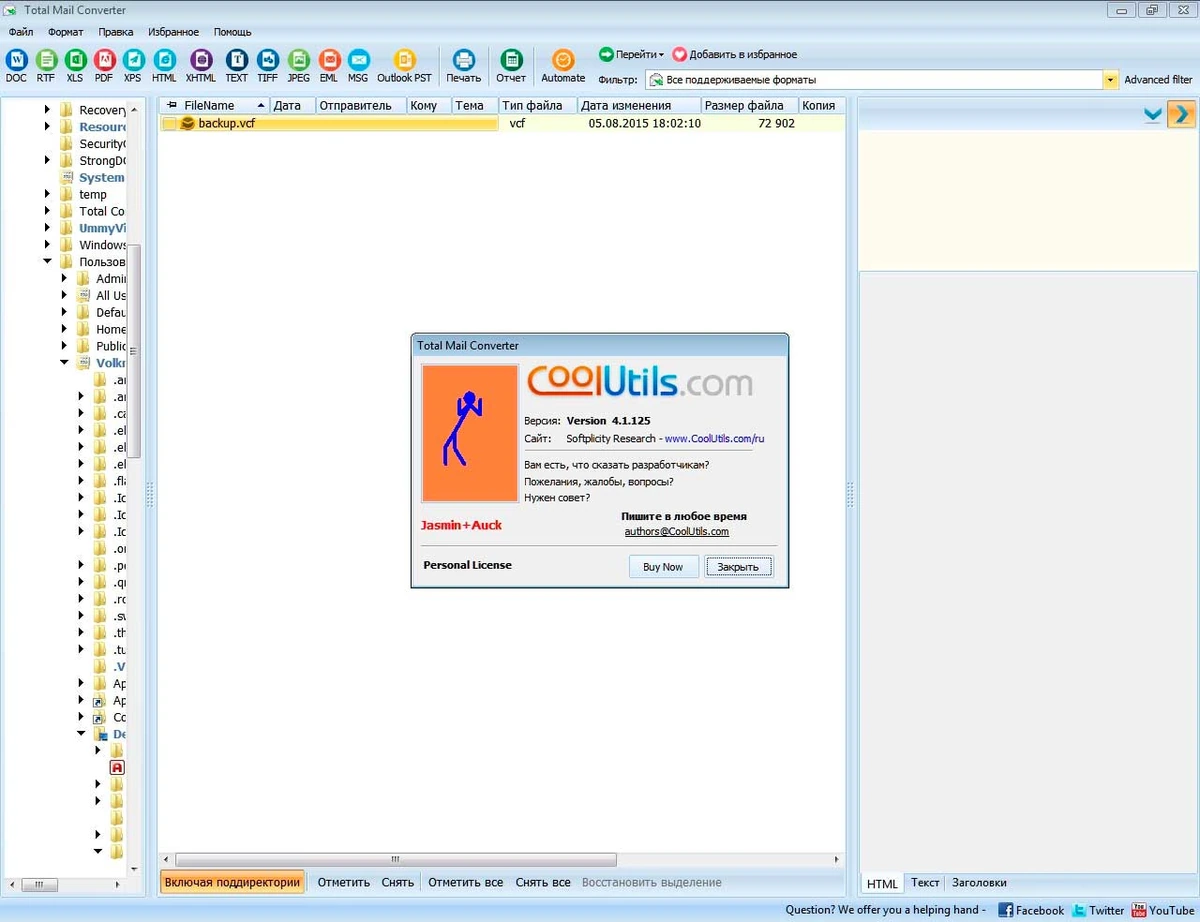This screenshot has height=922, width=1200.
Task: Convert to PDF format
Action: [x=103, y=66]
